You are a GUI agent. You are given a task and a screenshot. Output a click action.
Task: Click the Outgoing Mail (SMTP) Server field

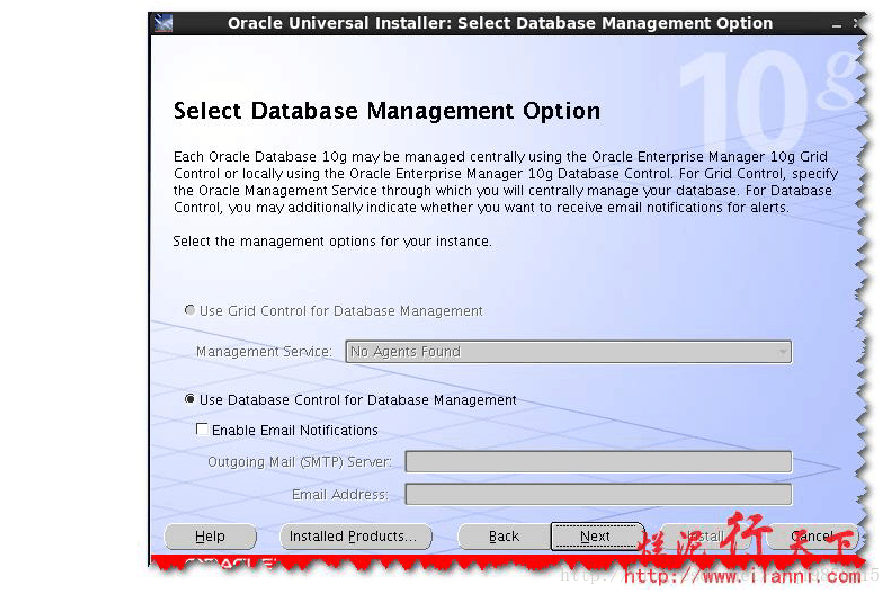pos(598,461)
